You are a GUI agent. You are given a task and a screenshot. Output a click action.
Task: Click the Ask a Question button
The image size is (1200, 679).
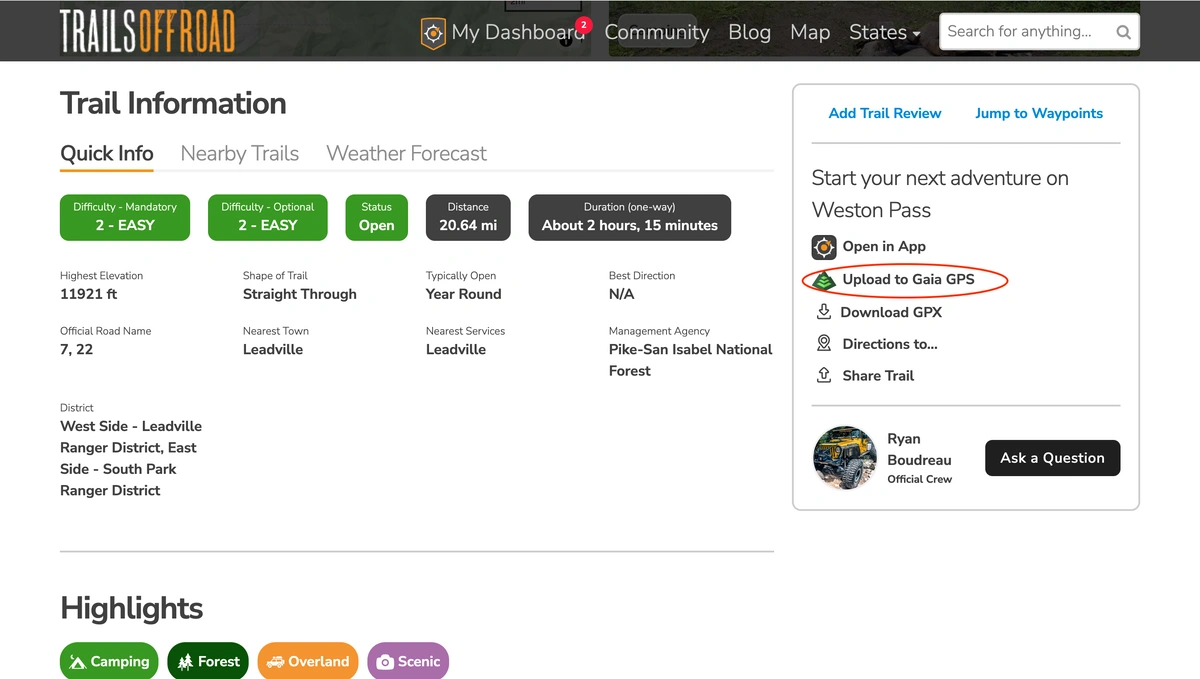tap(1053, 458)
